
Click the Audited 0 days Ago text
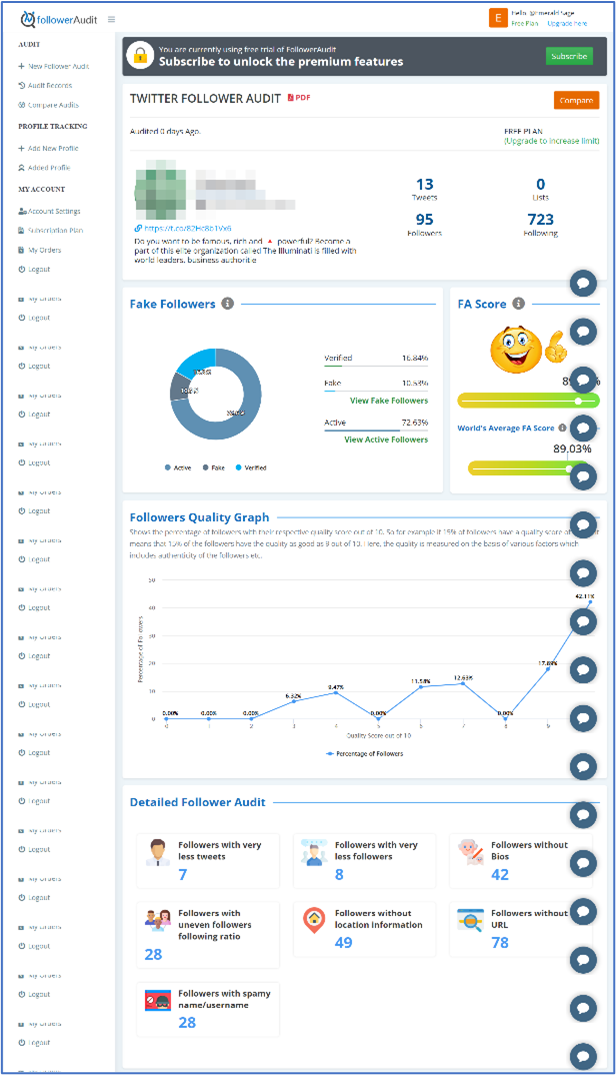click(165, 131)
